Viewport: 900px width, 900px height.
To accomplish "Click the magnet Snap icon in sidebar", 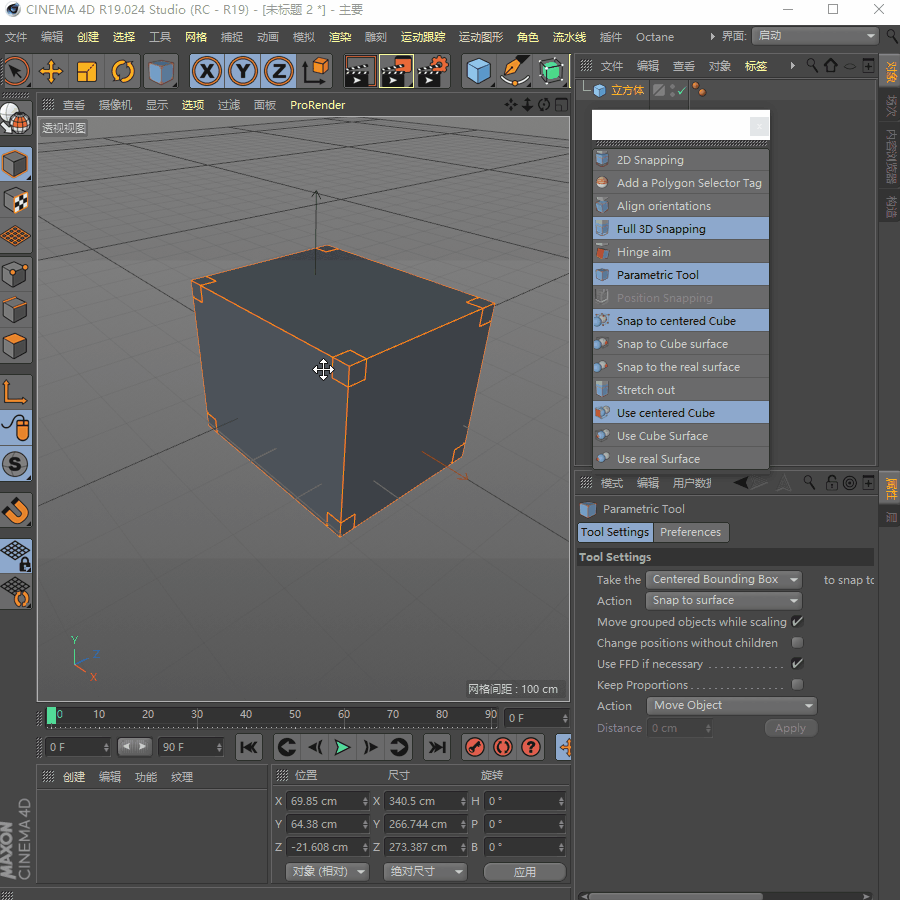I will click(x=16, y=511).
